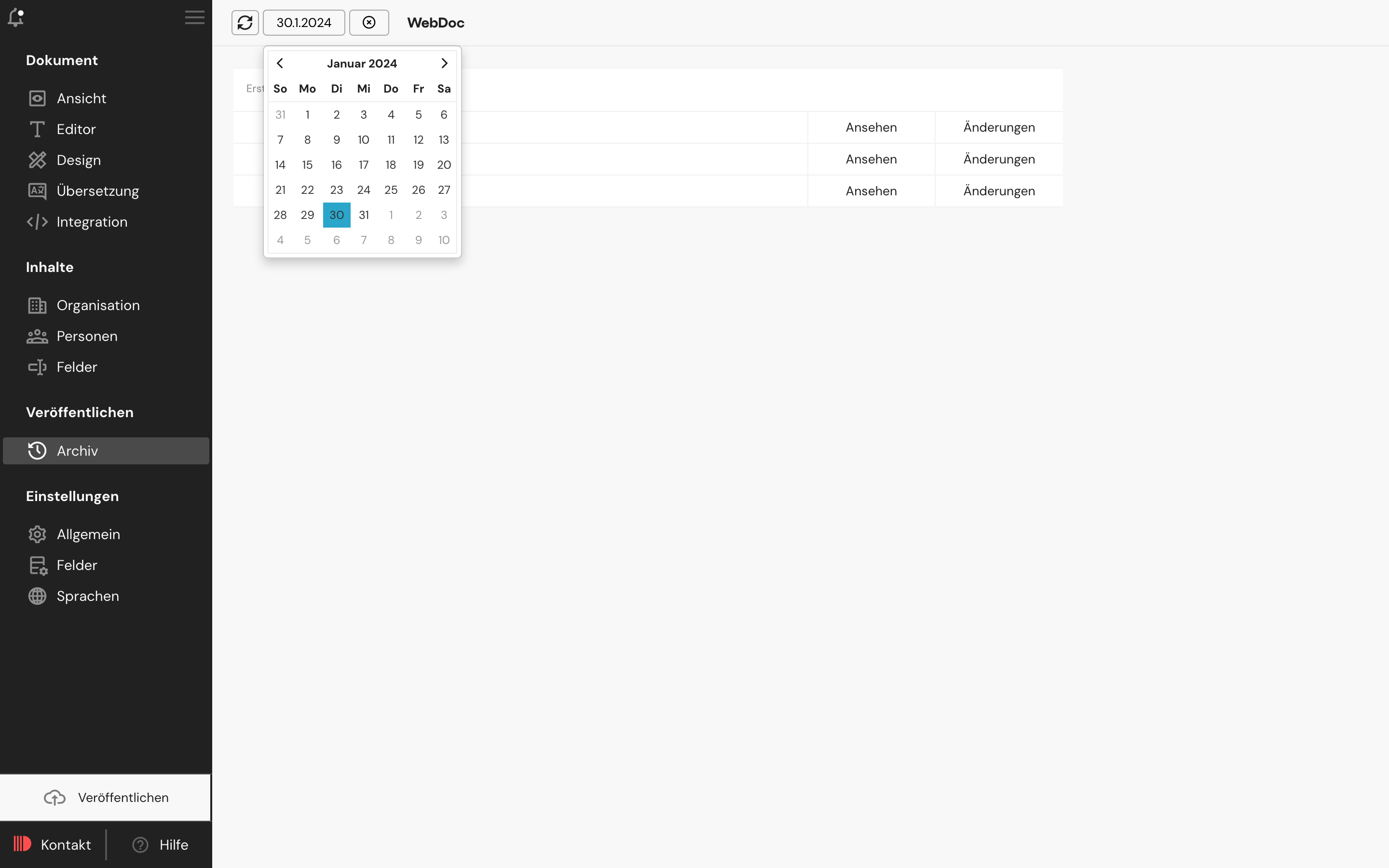Image resolution: width=1389 pixels, height=868 pixels.
Task: Click the Editor text icon
Action: tap(37, 129)
